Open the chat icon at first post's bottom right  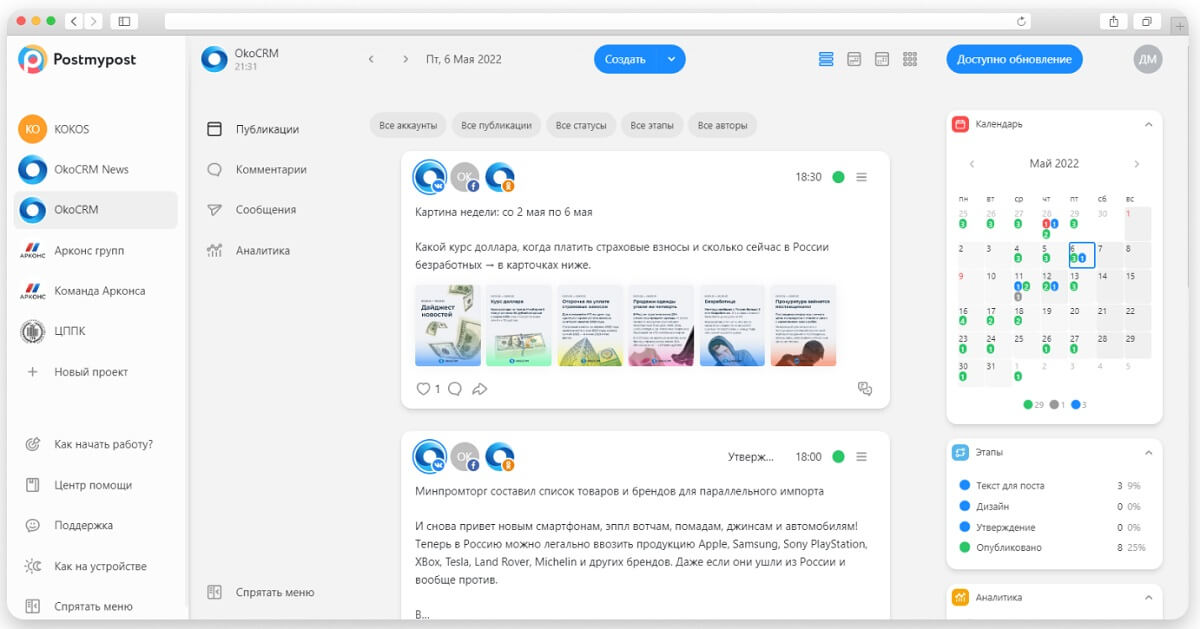[865, 389]
